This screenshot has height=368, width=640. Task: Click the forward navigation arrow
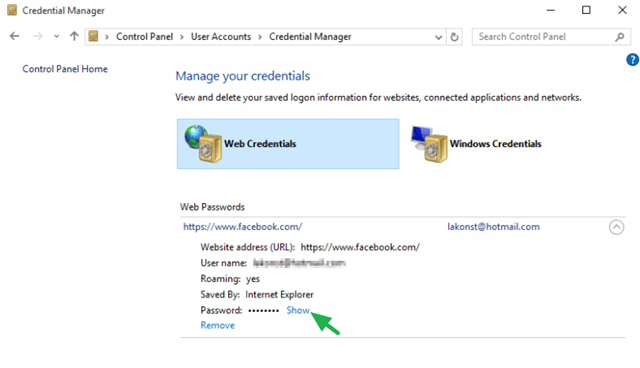pos(38,36)
